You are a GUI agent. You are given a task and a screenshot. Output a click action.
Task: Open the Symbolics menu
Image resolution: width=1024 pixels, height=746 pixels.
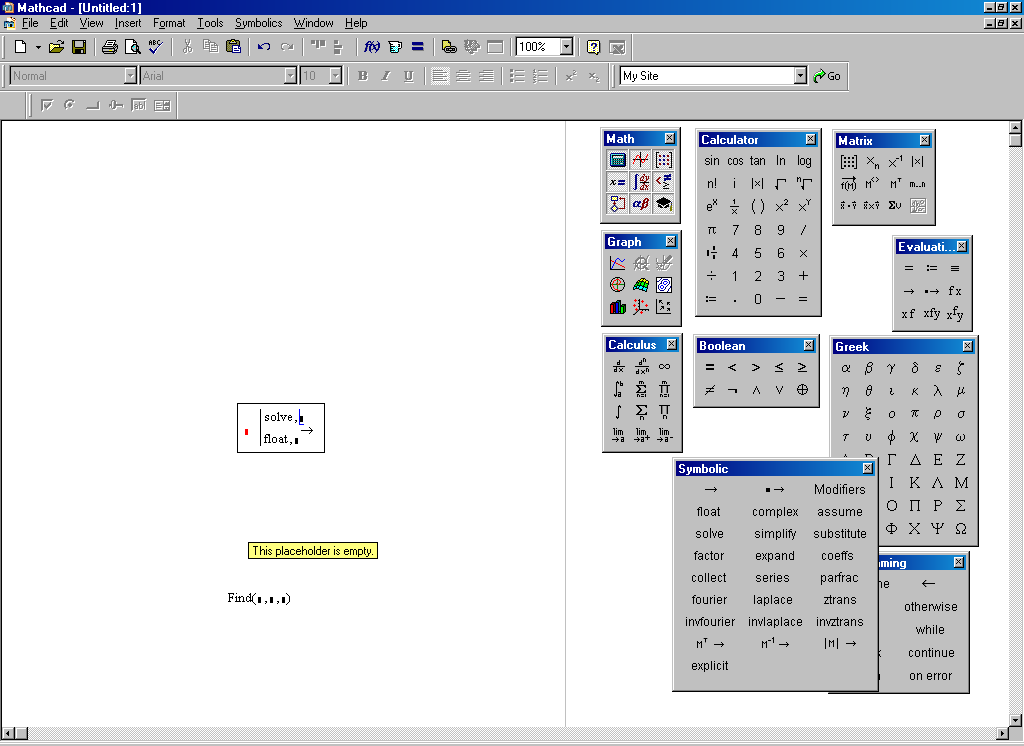[259, 23]
